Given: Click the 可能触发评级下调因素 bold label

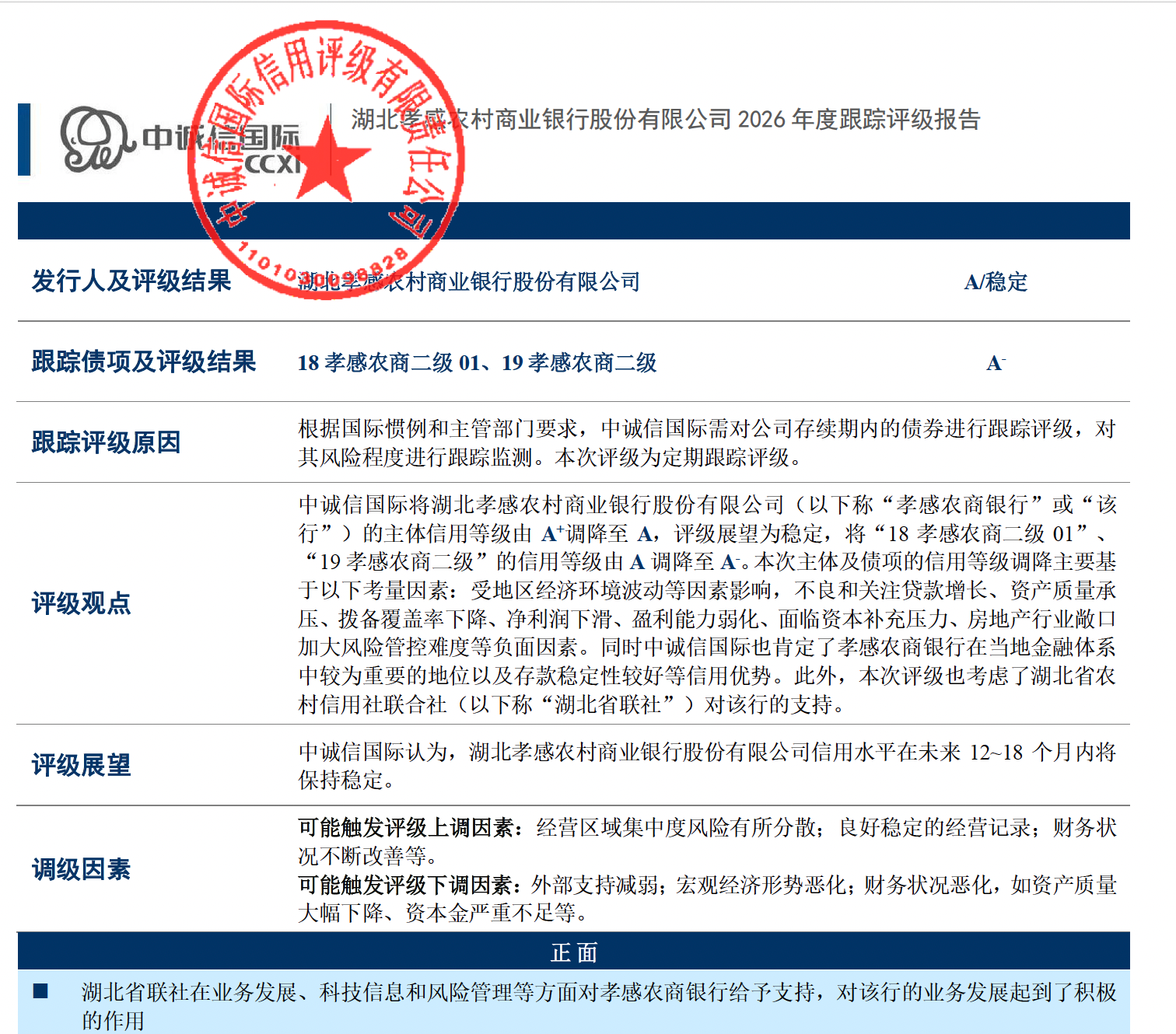Looking at the screenshot, I should point(410,885).
